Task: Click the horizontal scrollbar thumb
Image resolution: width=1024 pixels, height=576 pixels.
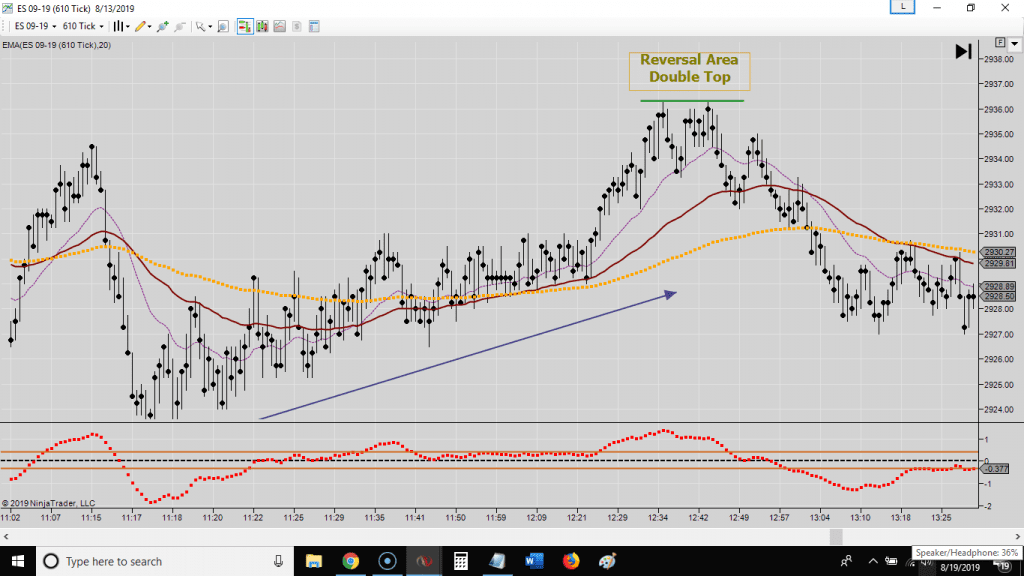Action: point(836,537)
